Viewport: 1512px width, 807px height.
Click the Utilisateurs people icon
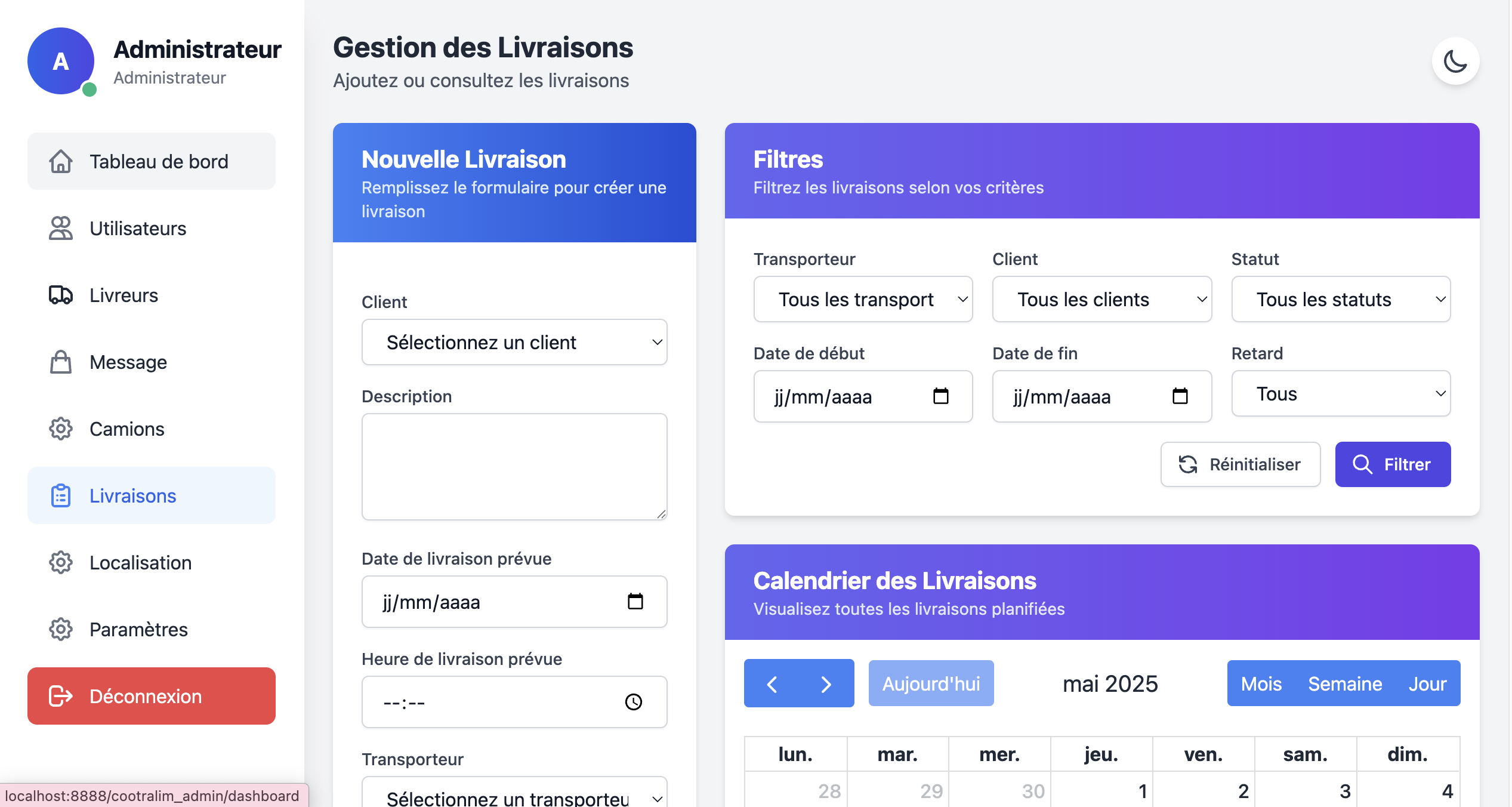(61, 228)
